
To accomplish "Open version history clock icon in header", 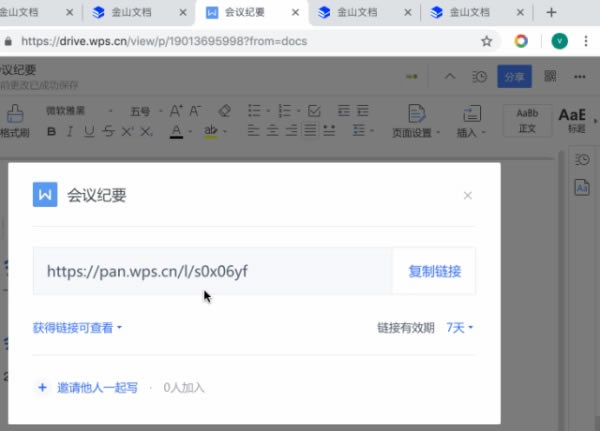I will 479,77.
